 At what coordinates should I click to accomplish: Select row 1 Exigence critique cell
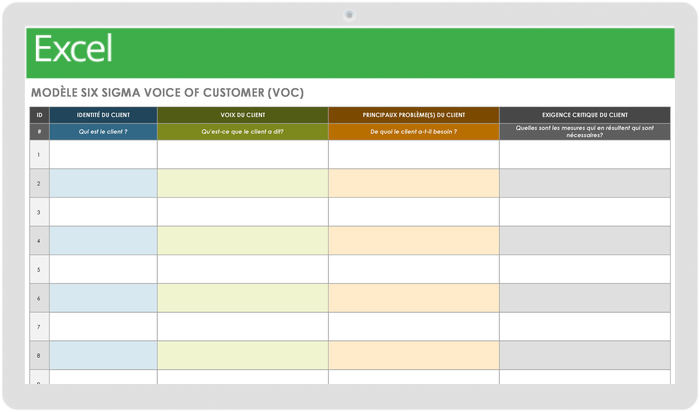pyautogui.click(x=585, y=154)
